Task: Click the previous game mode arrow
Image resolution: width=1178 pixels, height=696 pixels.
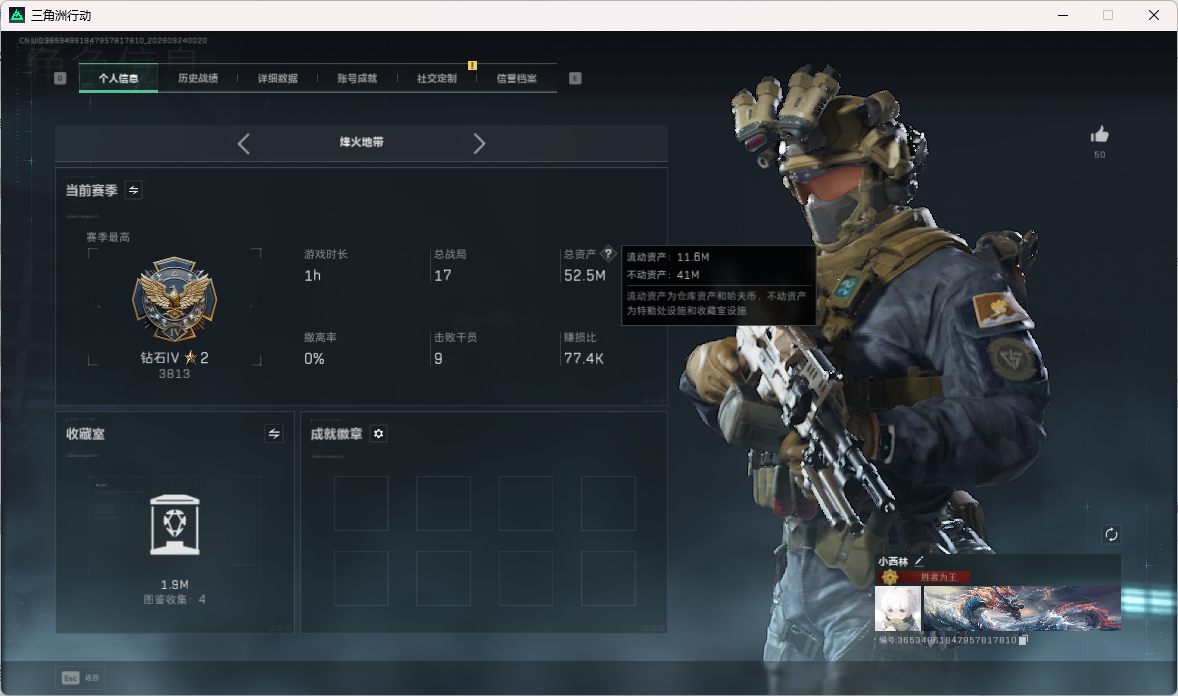Action: click(243, 144)
